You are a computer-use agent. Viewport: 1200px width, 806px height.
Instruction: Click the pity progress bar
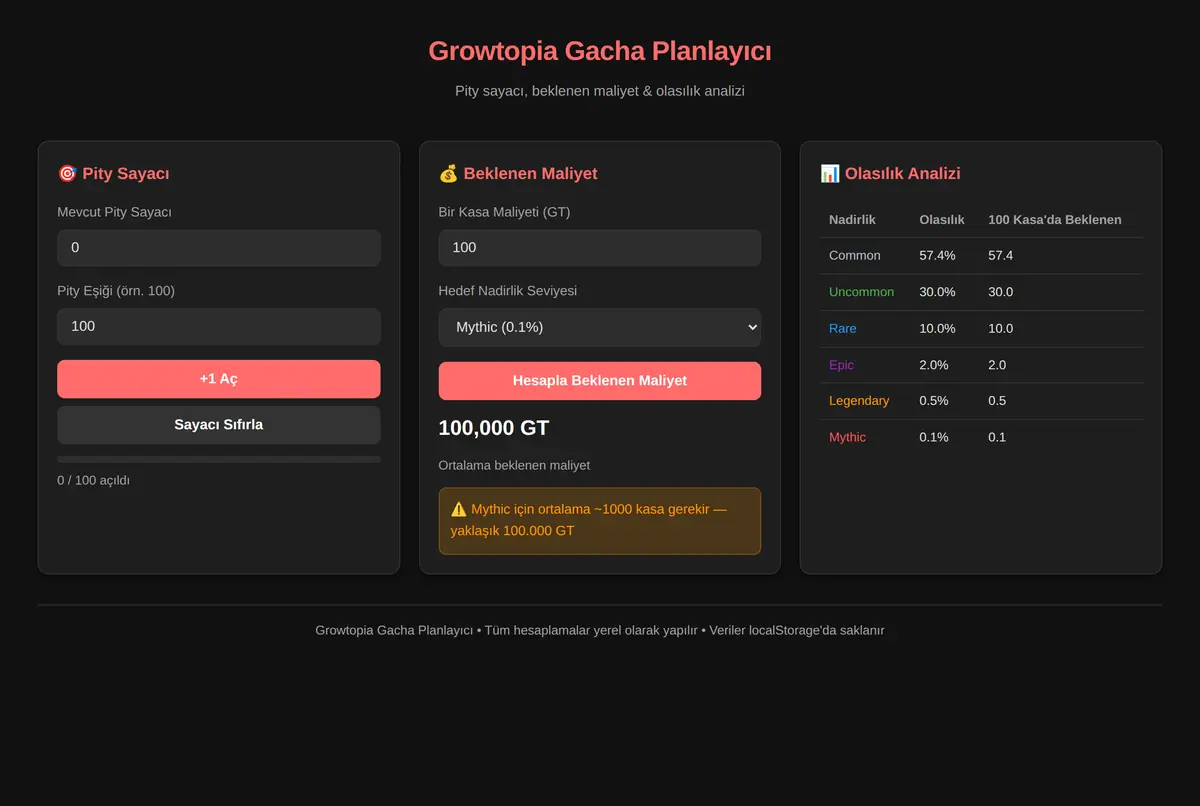pos(219,459)
